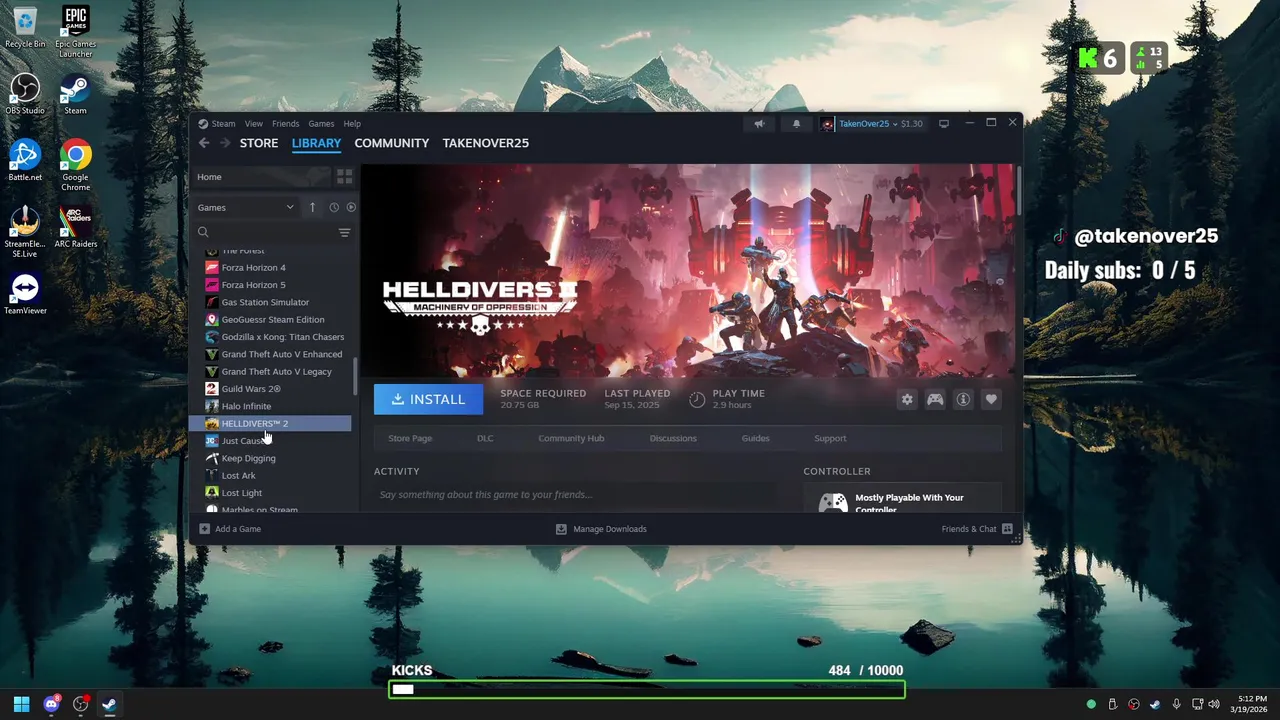Open controller layout gamepad icon
Screen dimensions: 1280x720
[935, 399]
